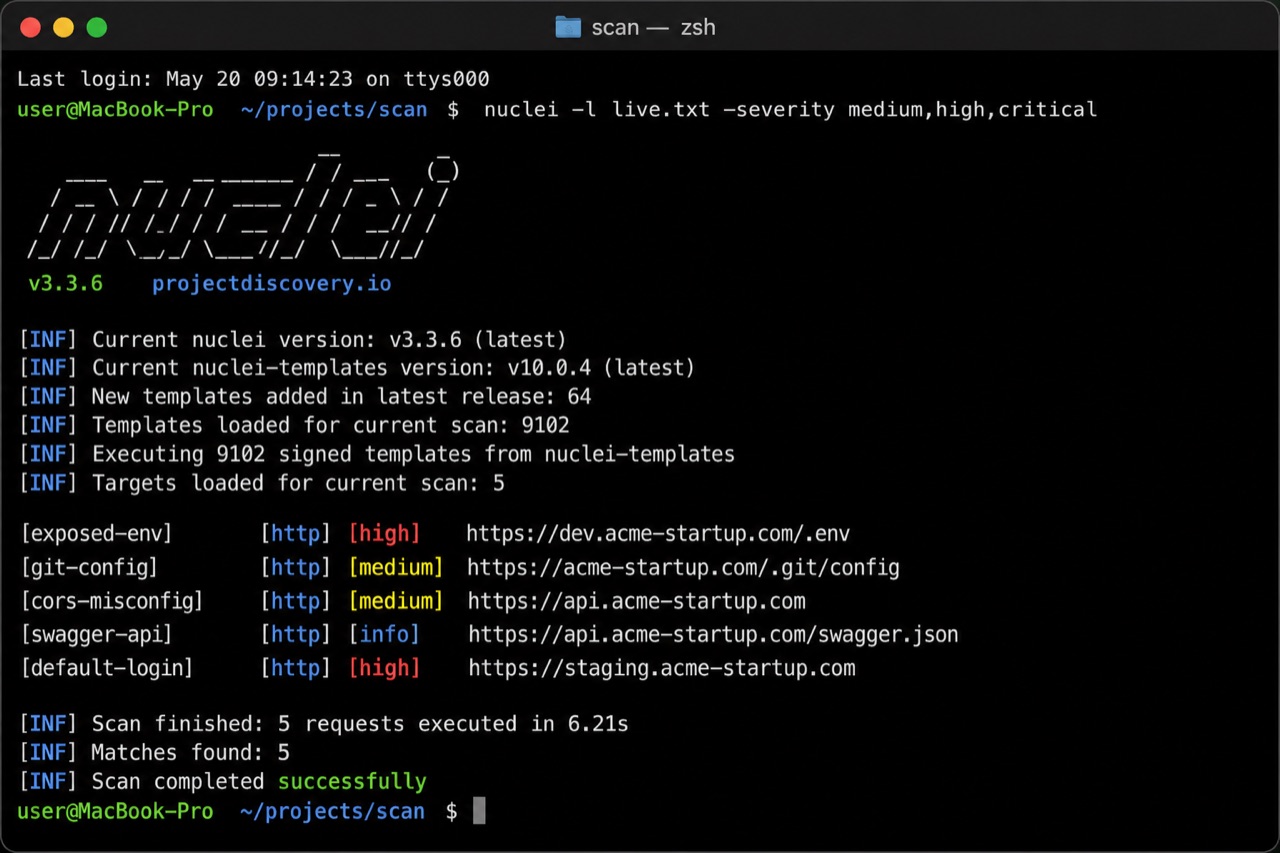
Task: Click the cursor block at the last prompt
Action: click(x=479, y=811)
